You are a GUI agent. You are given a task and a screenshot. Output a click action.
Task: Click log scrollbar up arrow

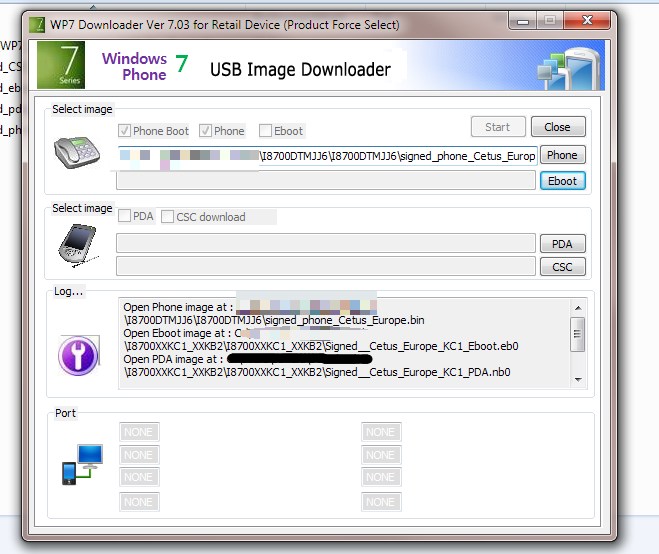[x=578, y=308]
